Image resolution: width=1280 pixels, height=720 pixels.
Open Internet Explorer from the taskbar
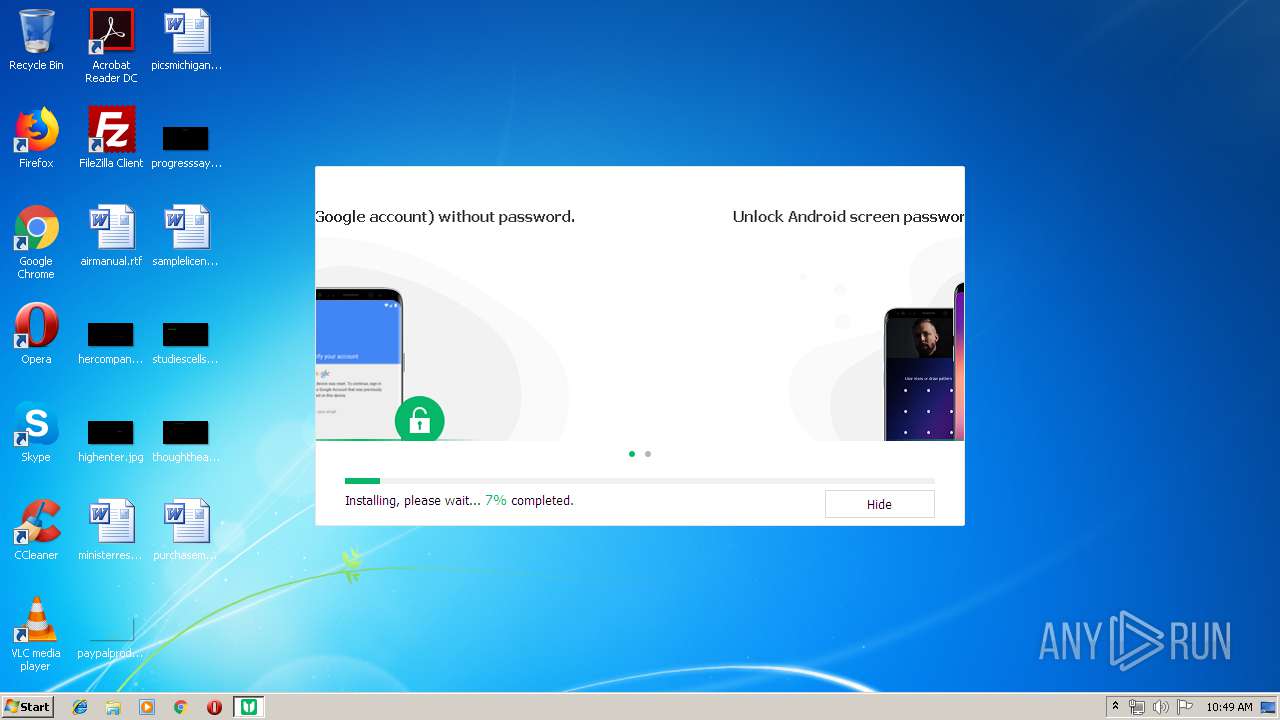coord(80,707)
